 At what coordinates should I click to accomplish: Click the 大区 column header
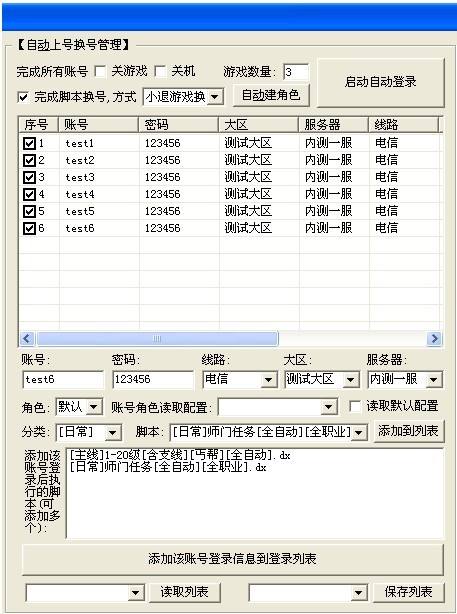pos(258,125)
